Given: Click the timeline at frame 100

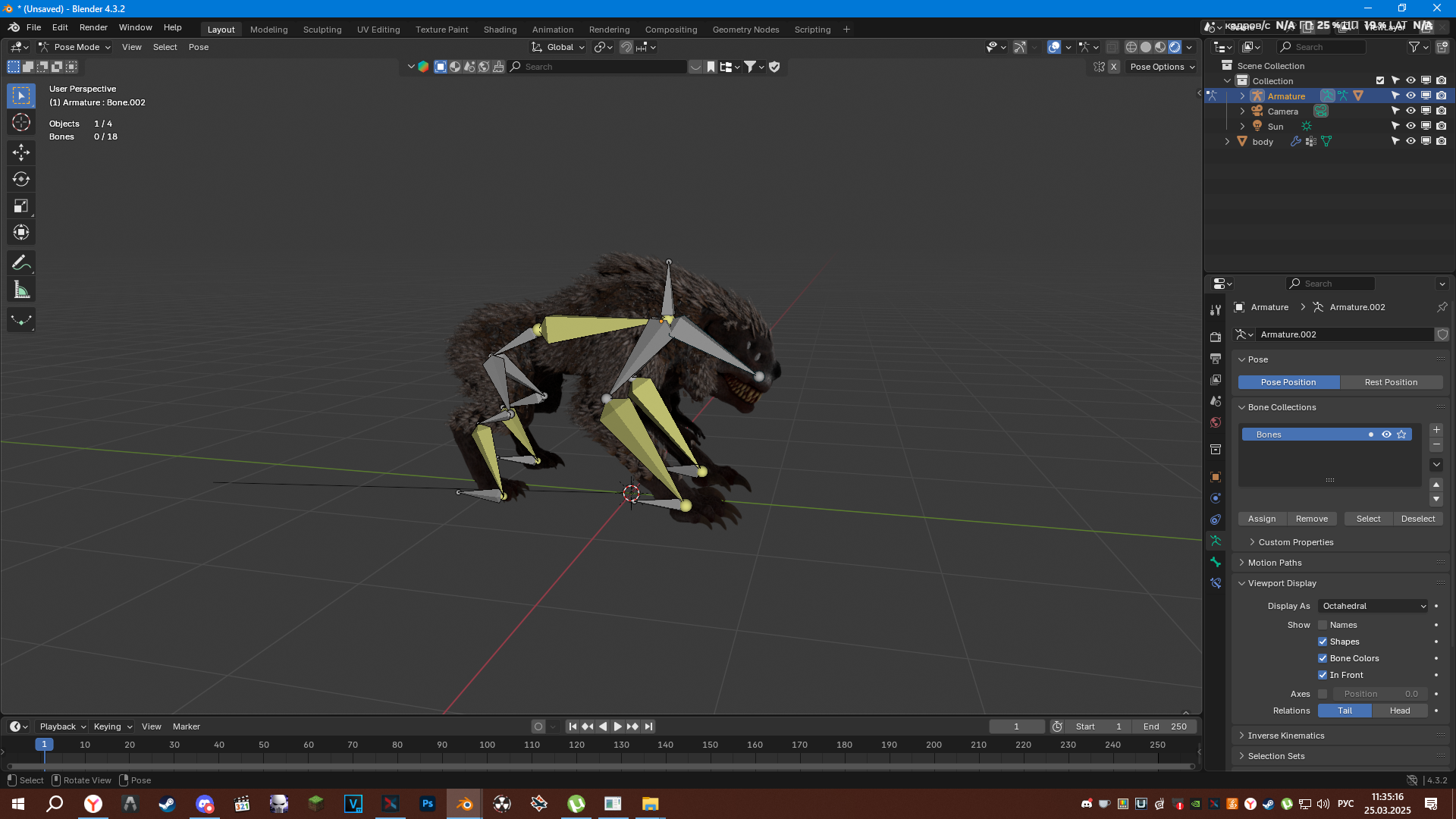Looking at the screenshot, I should click(x=487, y=745).
